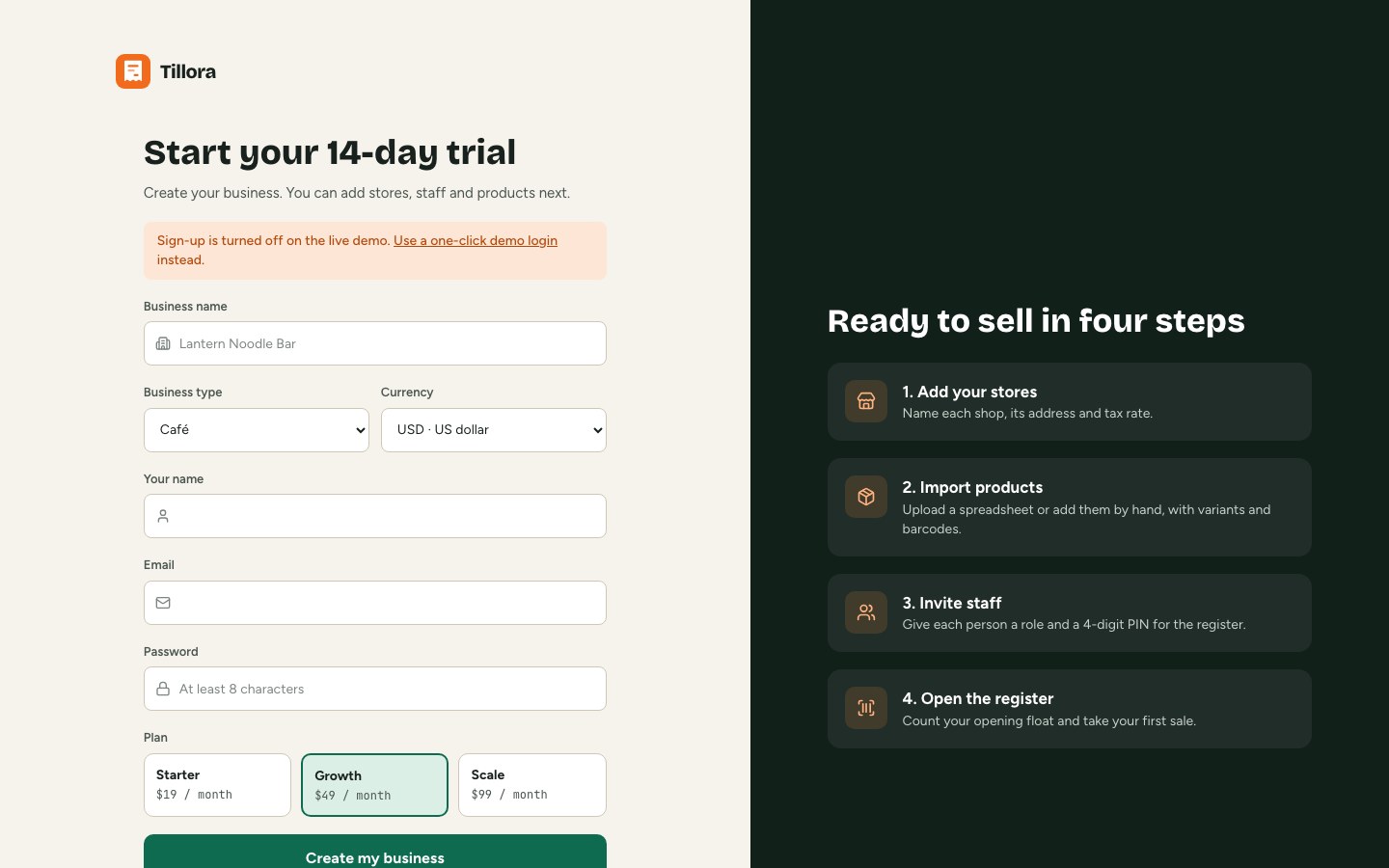The image size is (1389, 868).
Task: Select the Starter $19 plan
Action: [217, 785]
